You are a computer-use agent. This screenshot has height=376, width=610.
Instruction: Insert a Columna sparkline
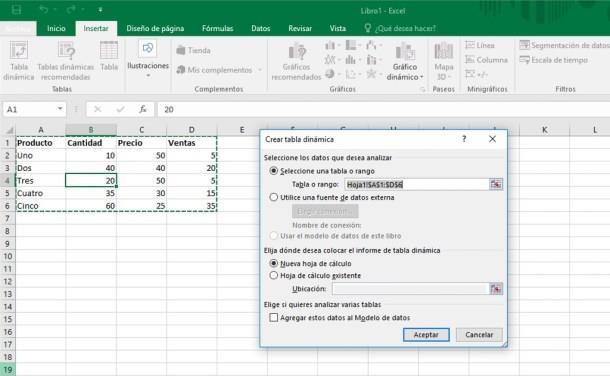[x=486, y=59]
